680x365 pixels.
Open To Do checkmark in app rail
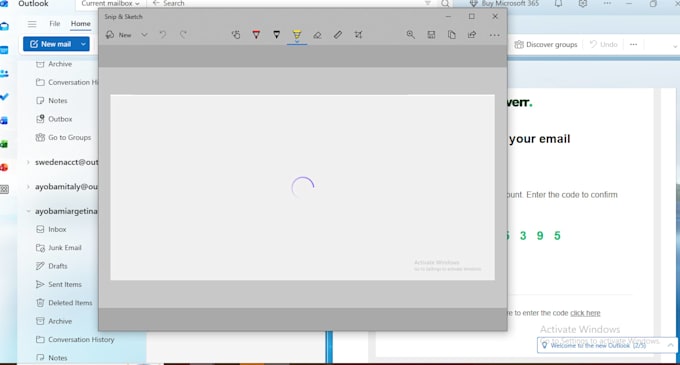pyautogui.click(x=4, y=97)
